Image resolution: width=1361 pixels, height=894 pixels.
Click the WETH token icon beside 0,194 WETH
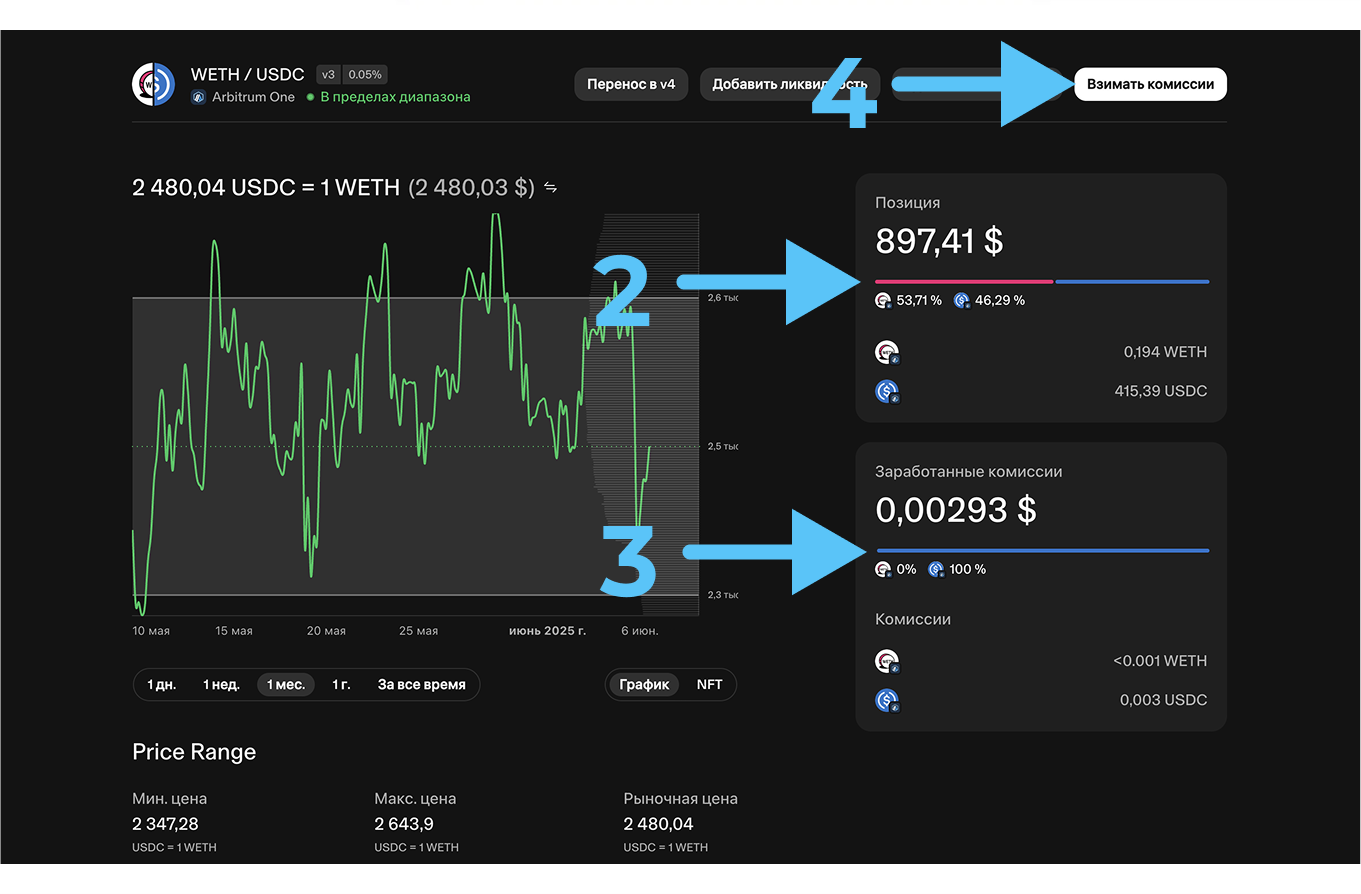[886, 353]
